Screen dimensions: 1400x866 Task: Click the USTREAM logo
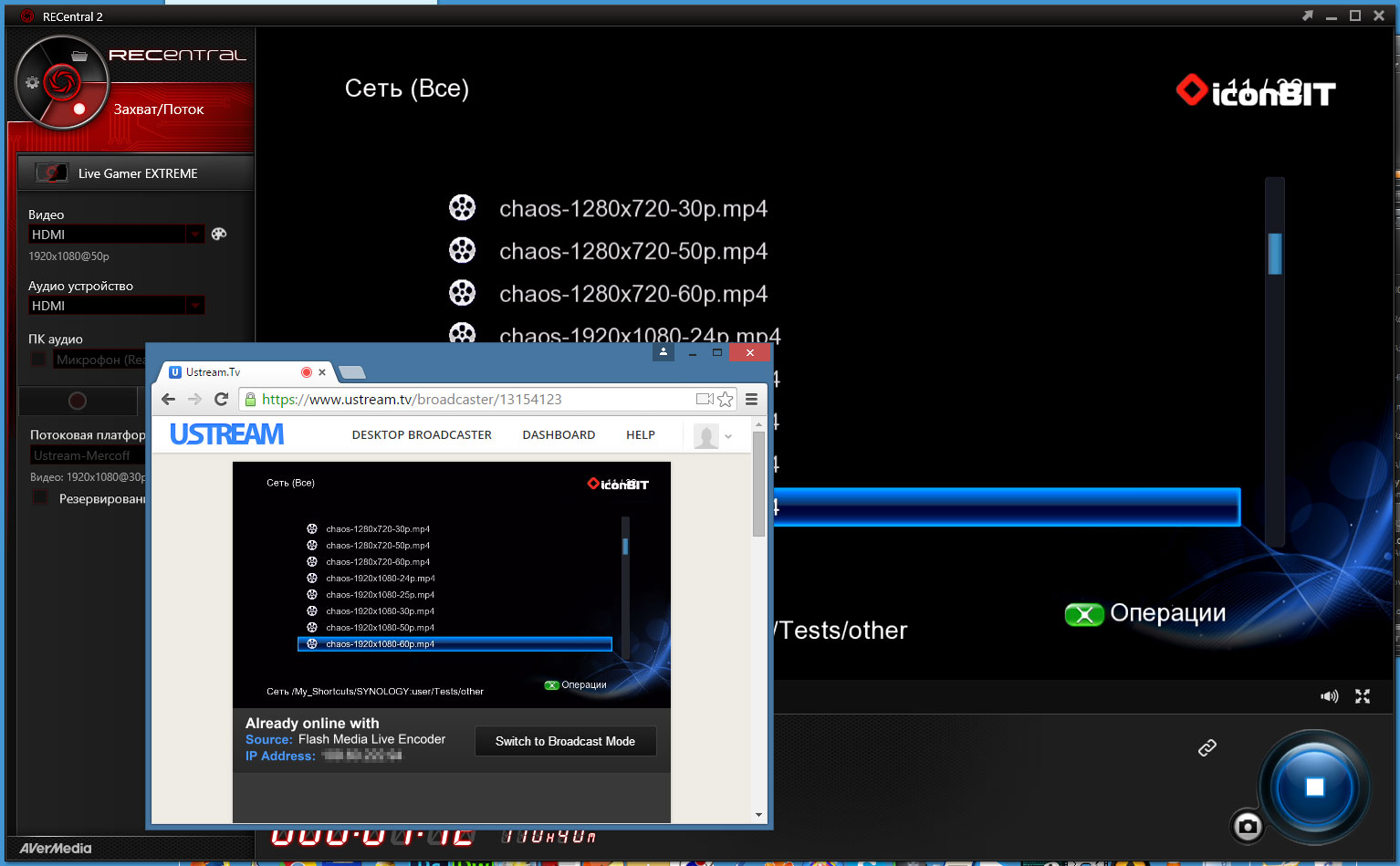[x=227, y=434]
